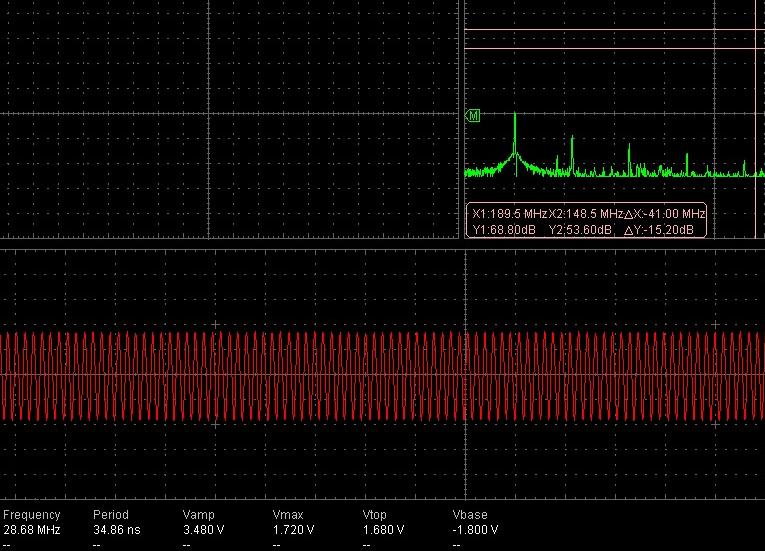Click the ΔX -41.00 MHz readout

pos(663,214)
